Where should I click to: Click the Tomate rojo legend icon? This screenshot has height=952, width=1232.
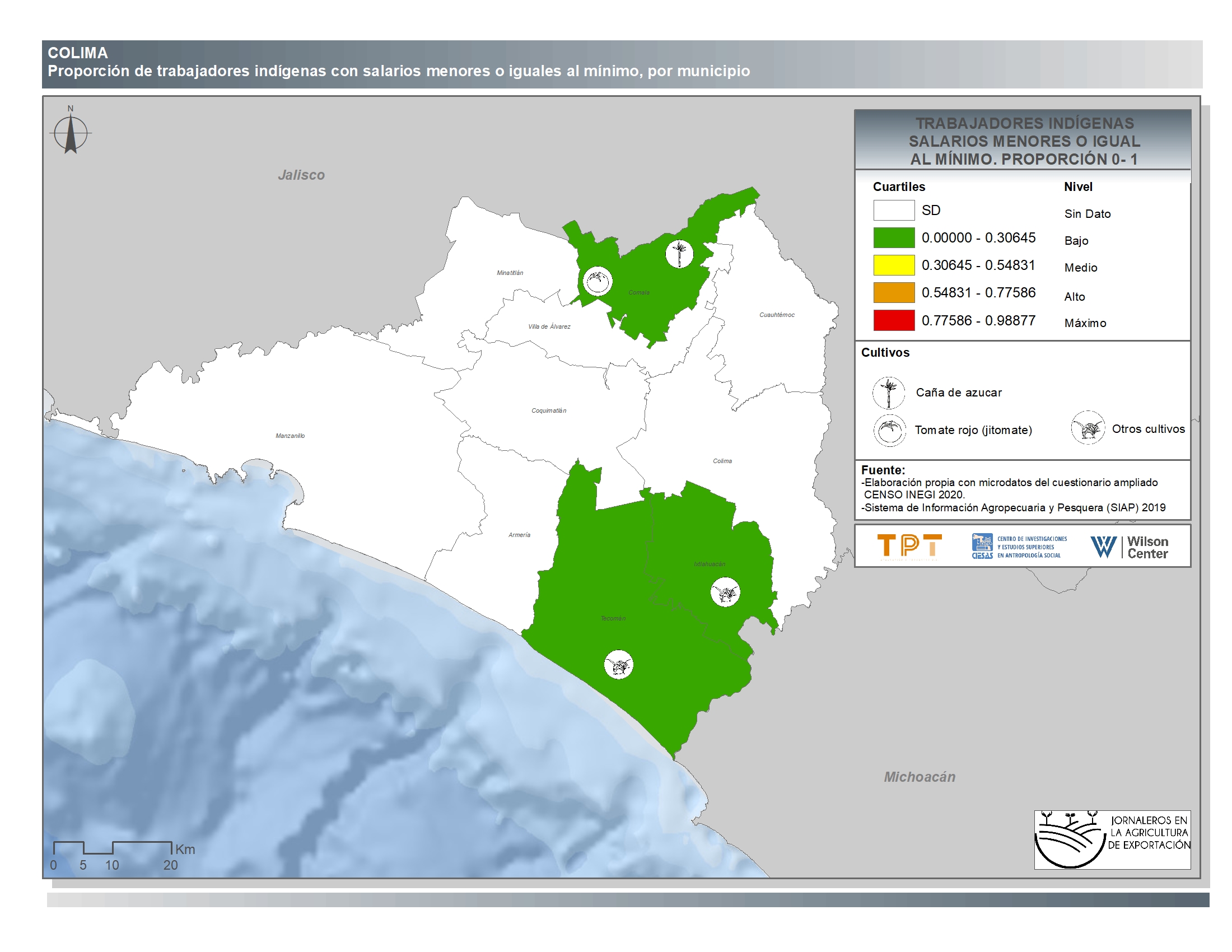(890, 430)
